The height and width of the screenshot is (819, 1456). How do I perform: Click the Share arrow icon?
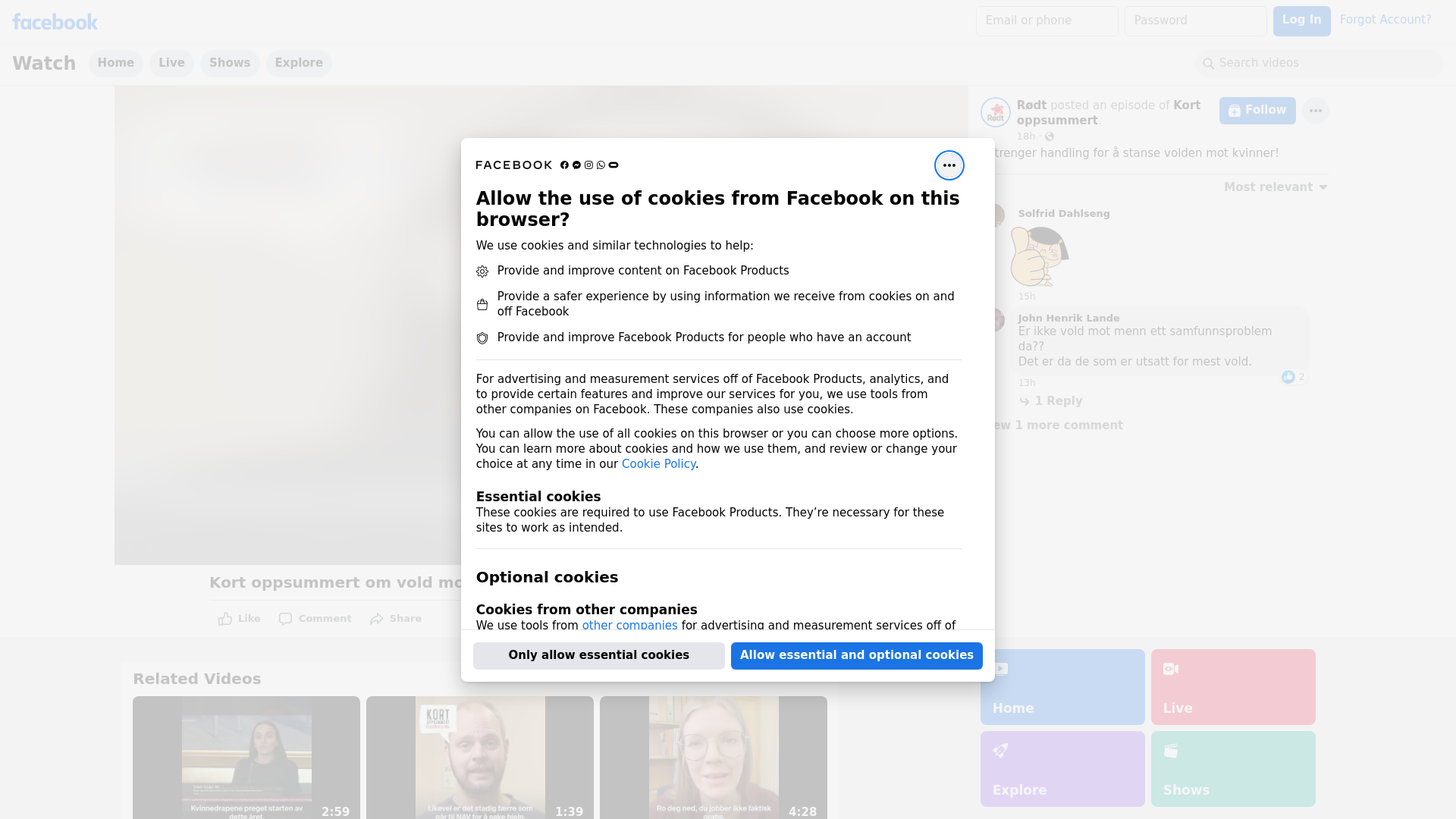(x=377, y=619)
